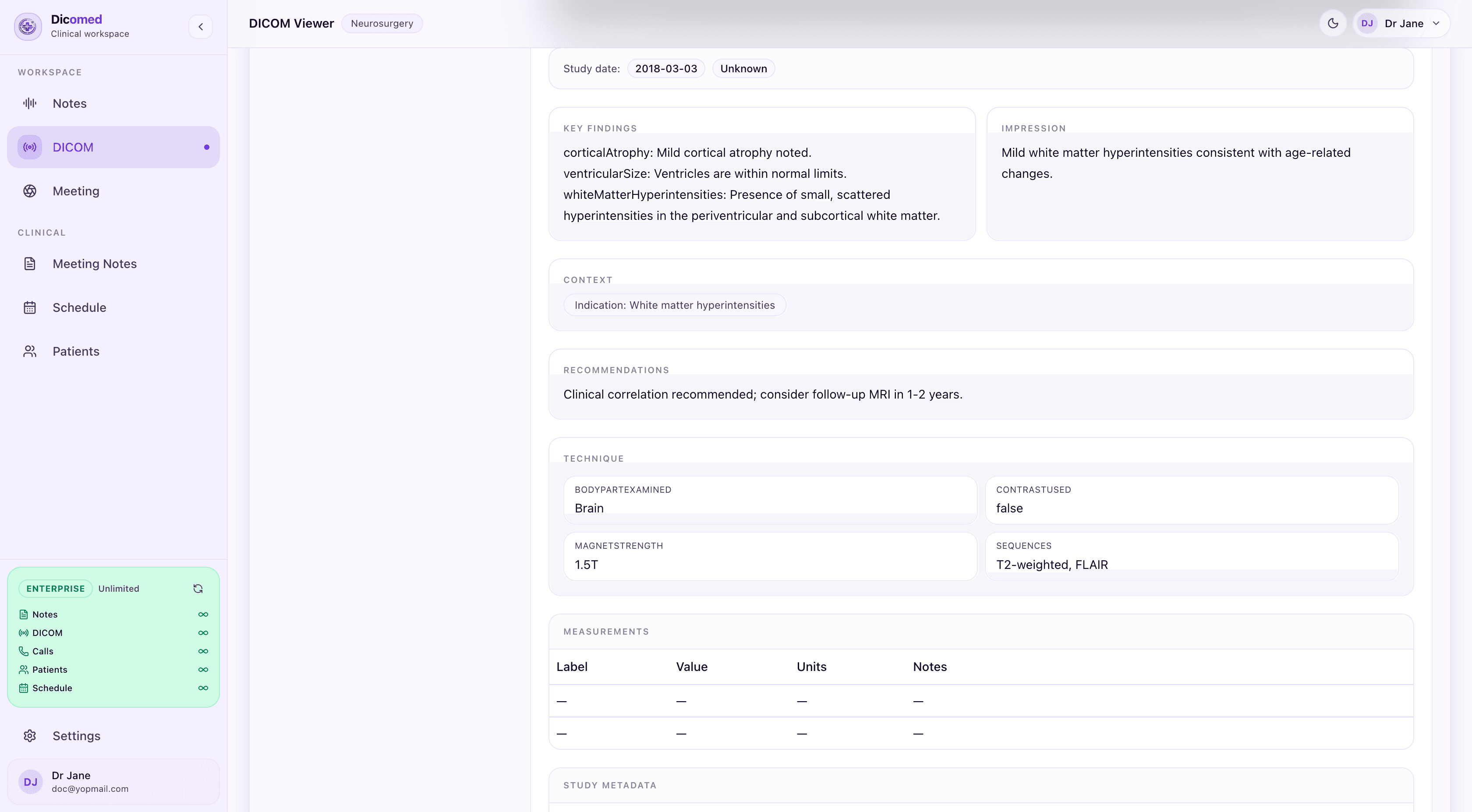The image size is (1472, 812).
Task: Click the Unknown status chip
Action: tap(743, 69)
